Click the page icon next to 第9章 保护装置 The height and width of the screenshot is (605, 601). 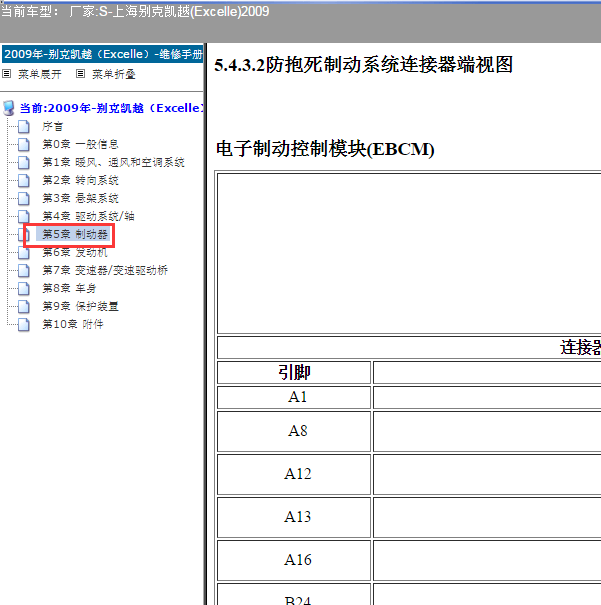click(24, 307)
